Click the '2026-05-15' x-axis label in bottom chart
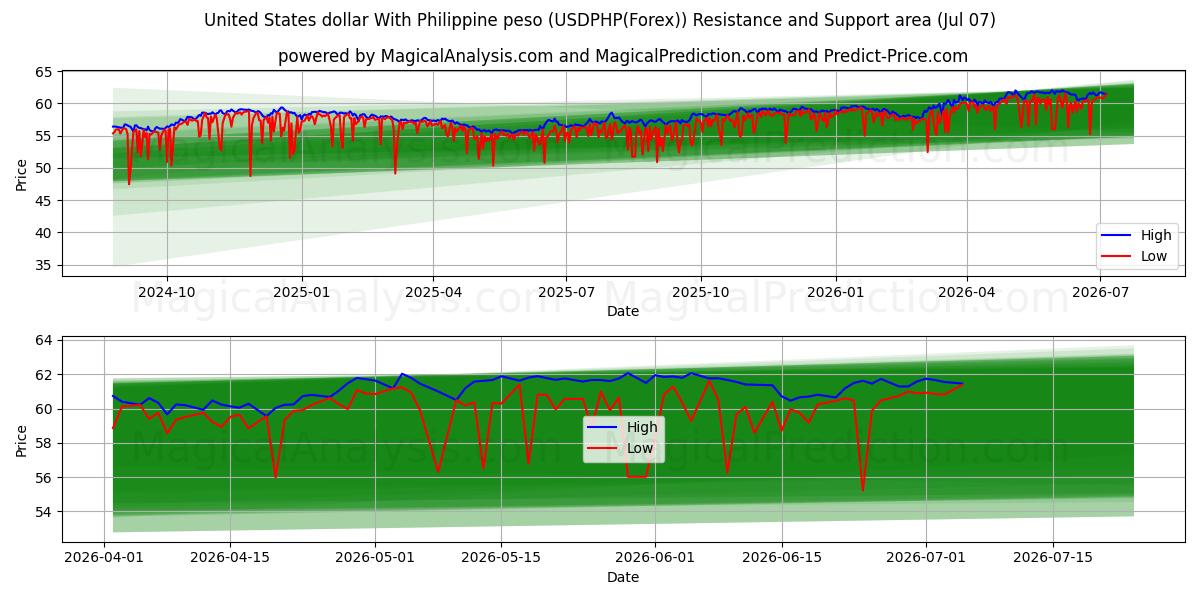This screenshot has height=600, width=1200. coord(501,558)
